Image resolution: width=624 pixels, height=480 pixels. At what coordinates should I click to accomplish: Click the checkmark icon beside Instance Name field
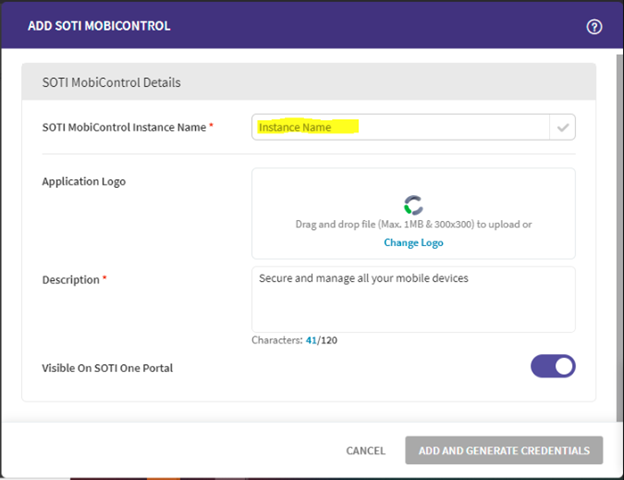pyautogui.click(x=563, y=127)
